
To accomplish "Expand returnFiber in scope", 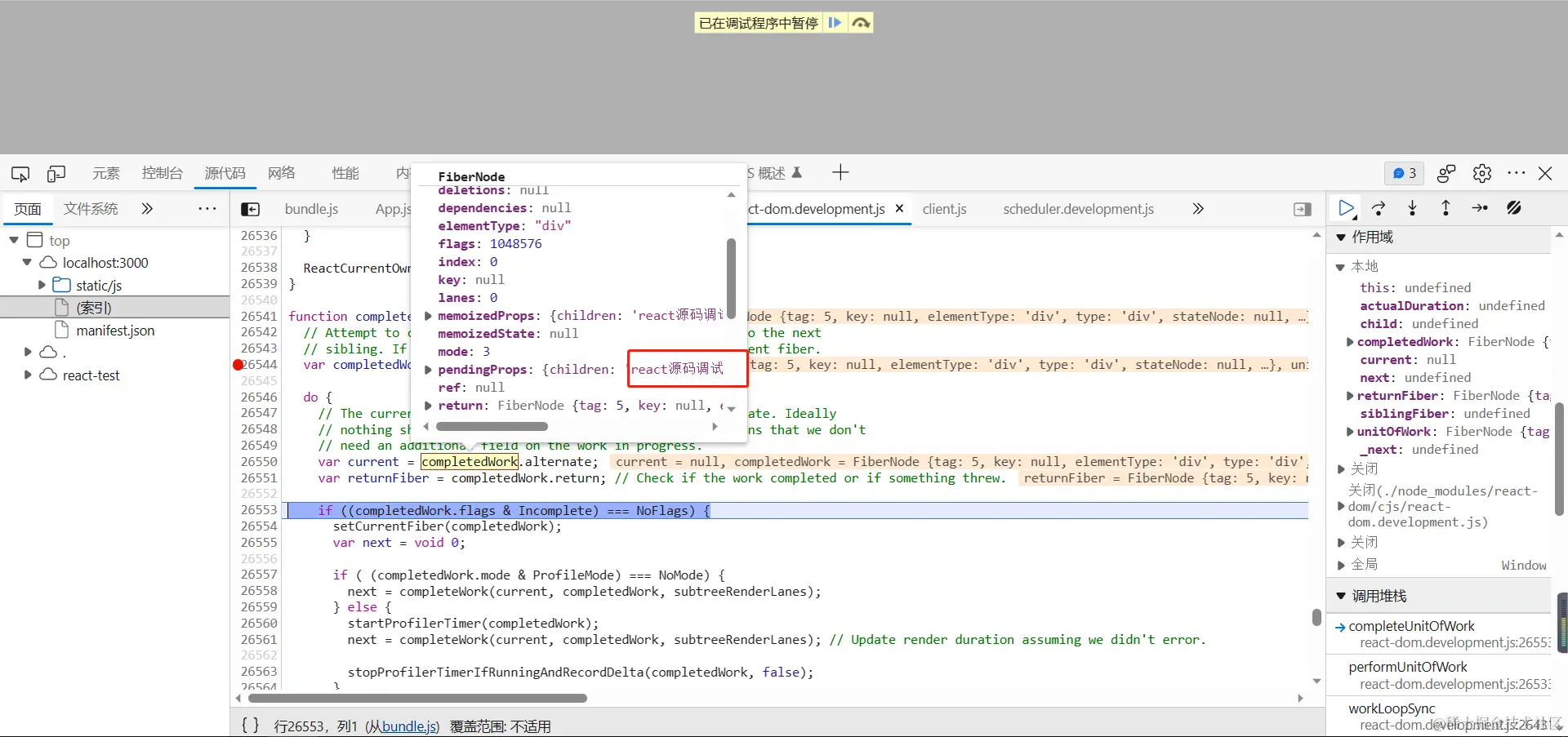I will click(1350, 396).
